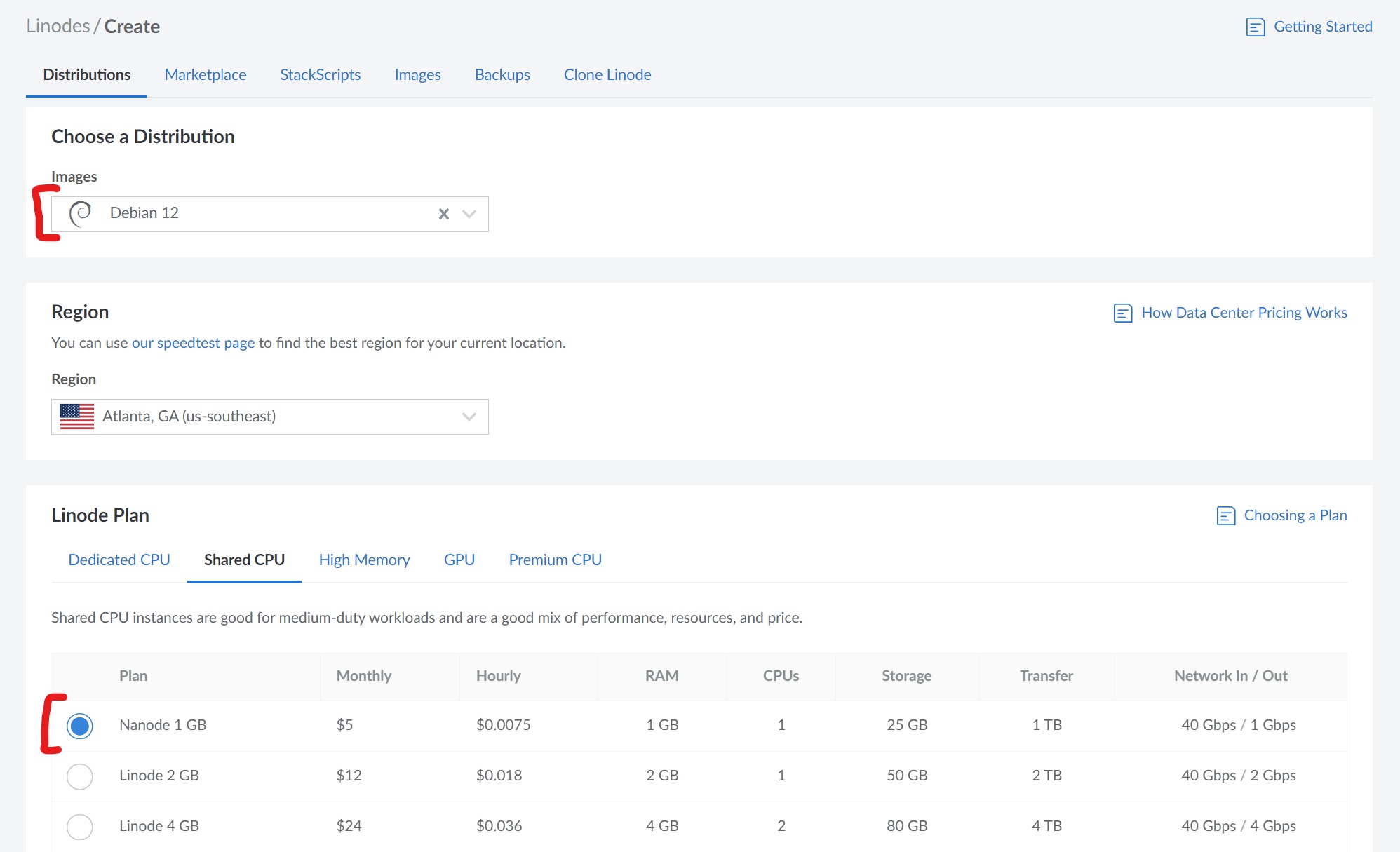
Task: Click the 50 GB storage cell
Action: pyautogui.click(x=907, y=776)
